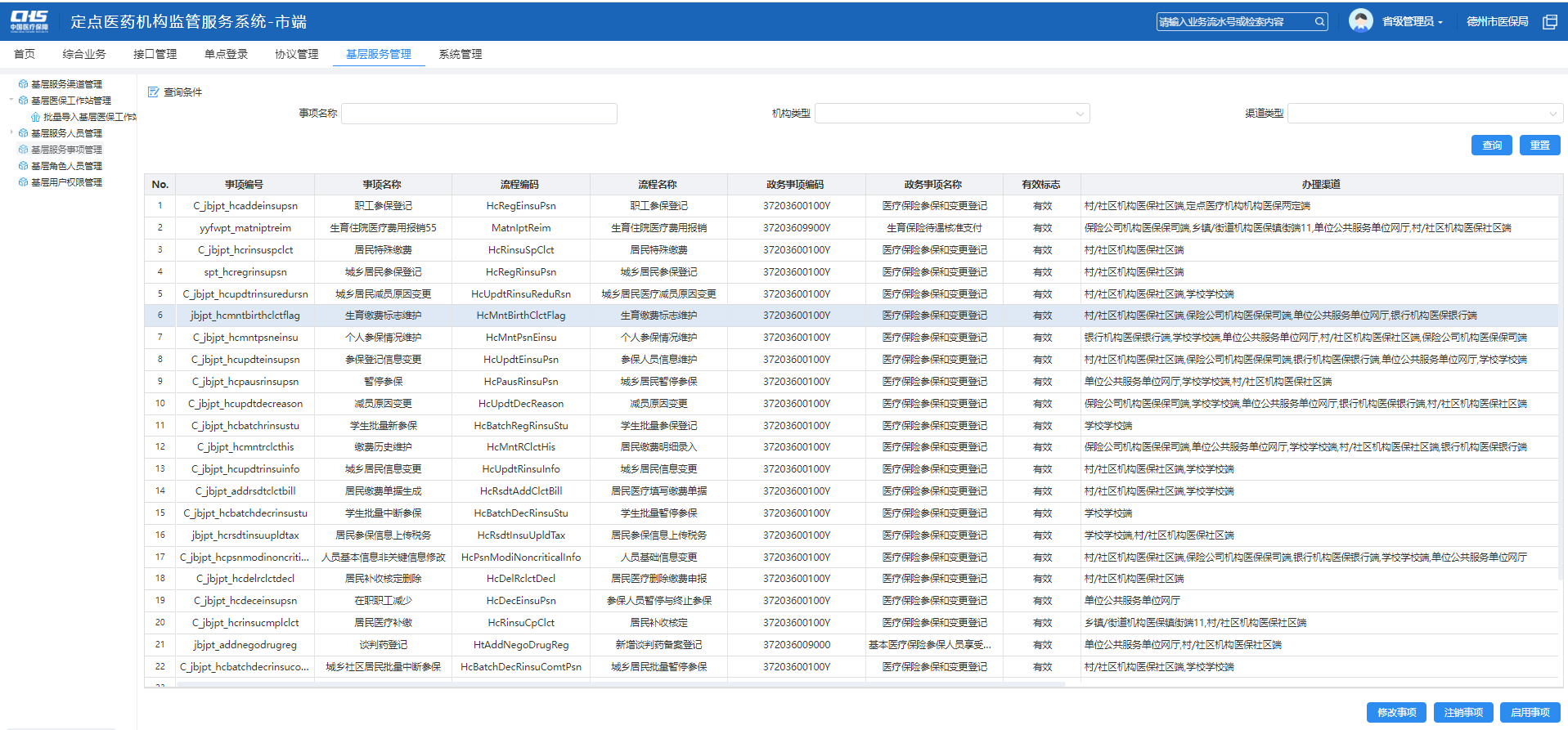
Task: Click the user avatar icon
Action: click(x=1360, y=21)
